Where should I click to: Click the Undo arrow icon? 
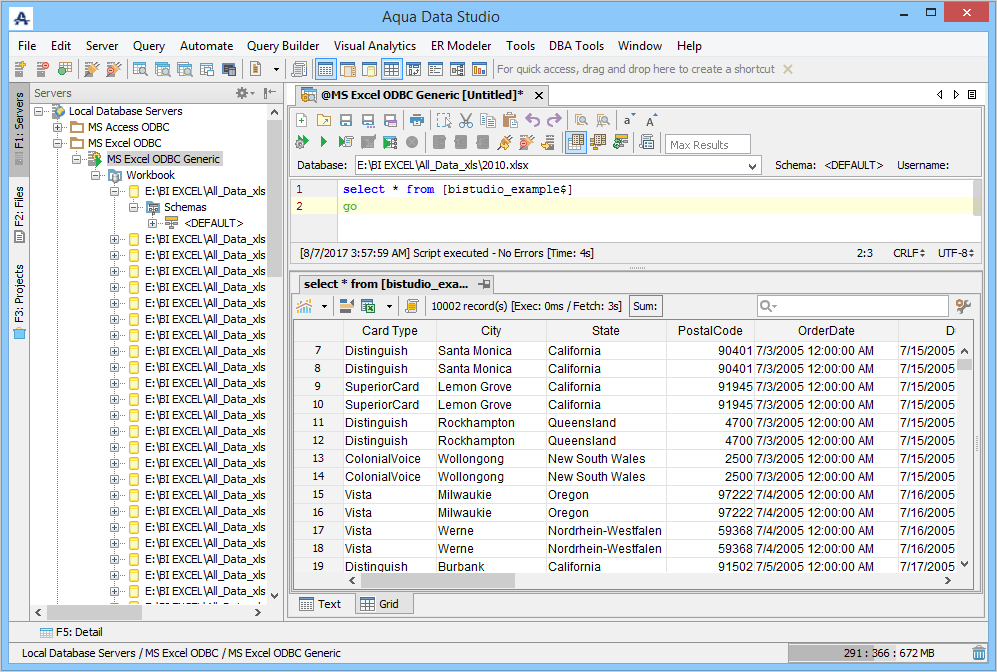click(x=532, y=120)
